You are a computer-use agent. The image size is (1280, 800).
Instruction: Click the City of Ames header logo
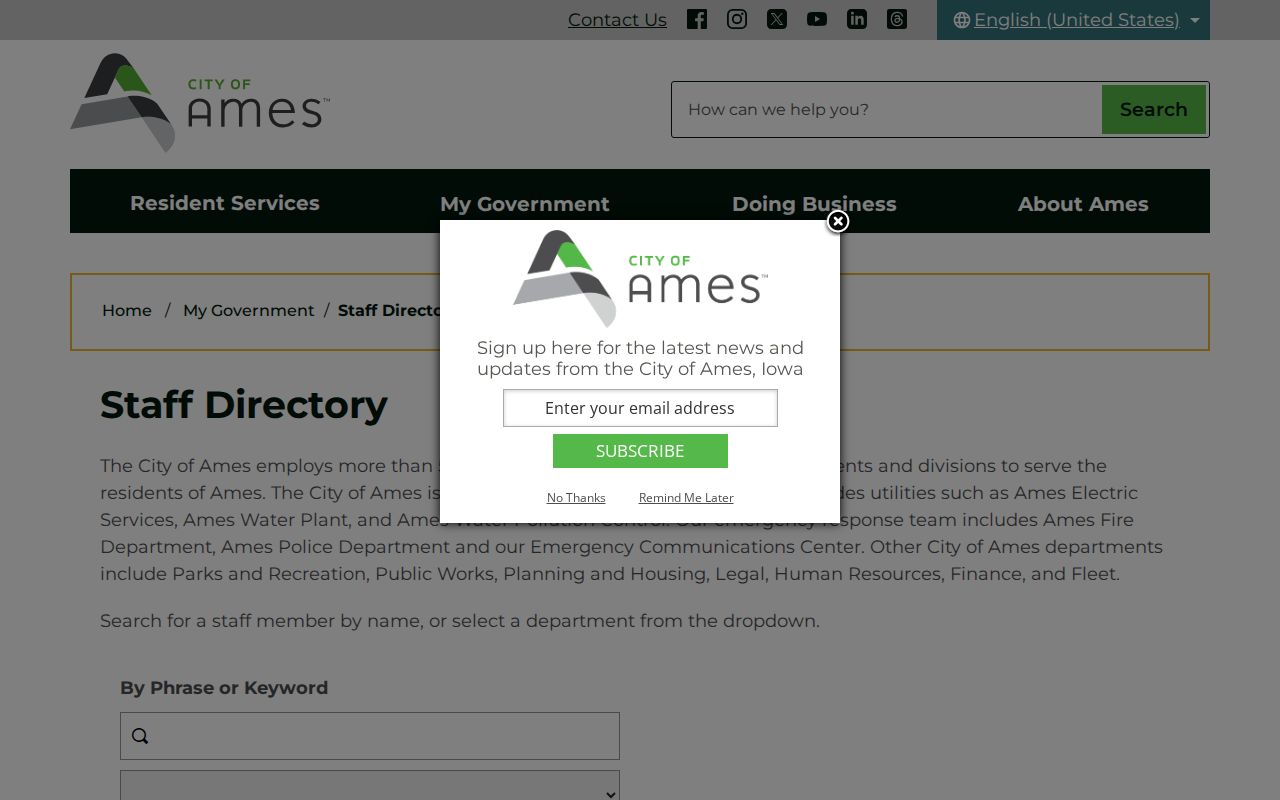(200, 103)
